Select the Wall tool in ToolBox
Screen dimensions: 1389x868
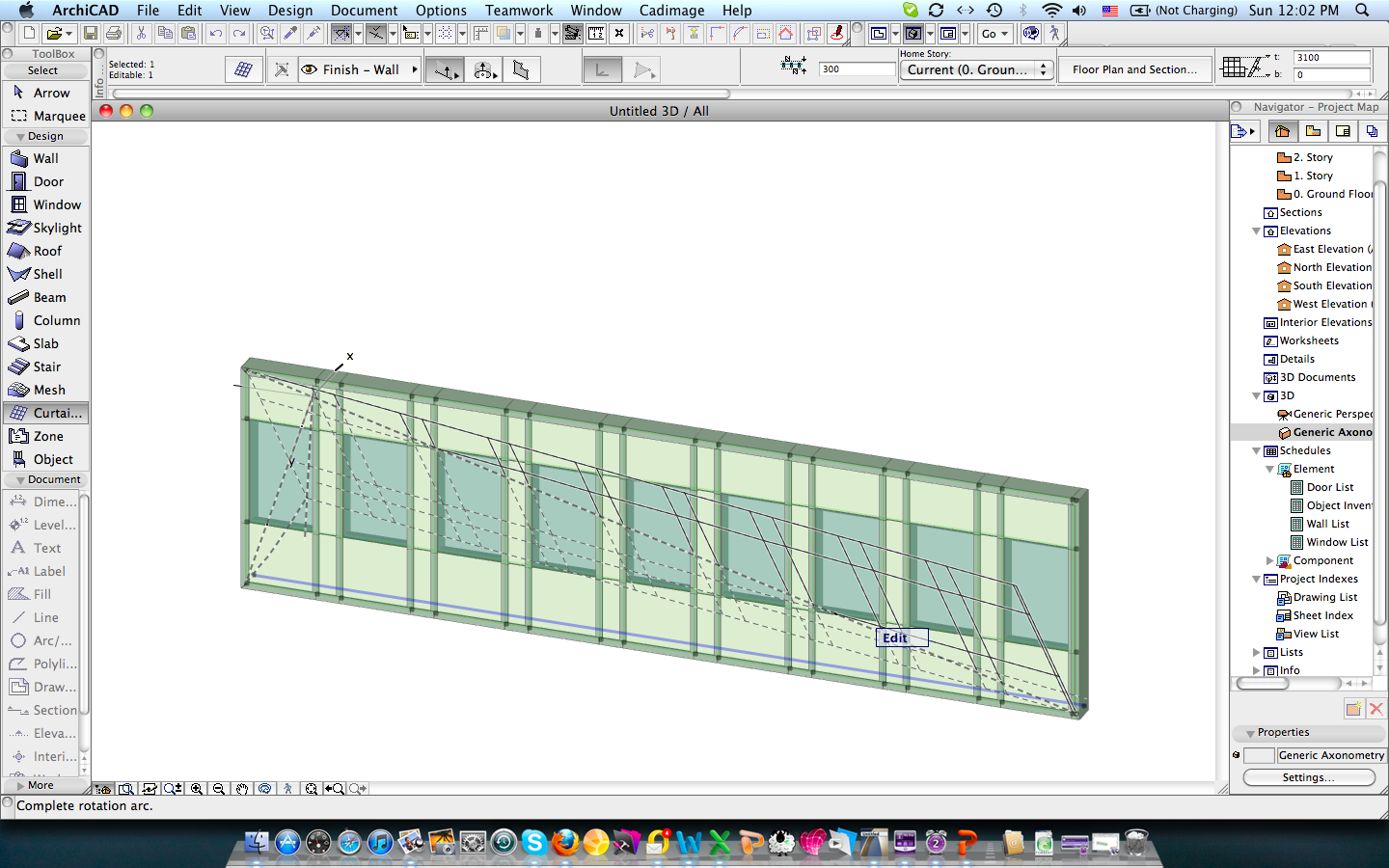pyautogui.click(x=45, y=158)
